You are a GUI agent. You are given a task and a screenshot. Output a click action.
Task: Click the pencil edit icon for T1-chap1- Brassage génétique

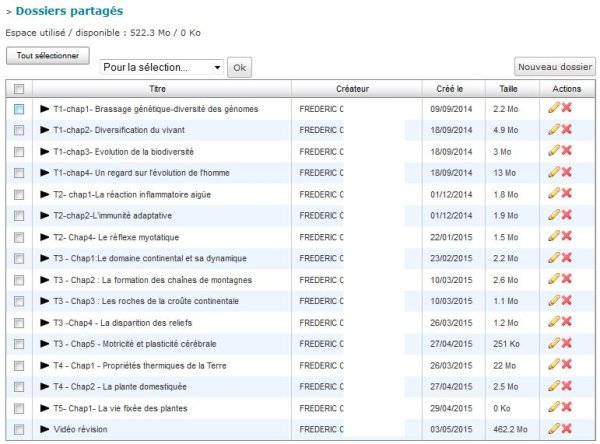tap(554, 108)
